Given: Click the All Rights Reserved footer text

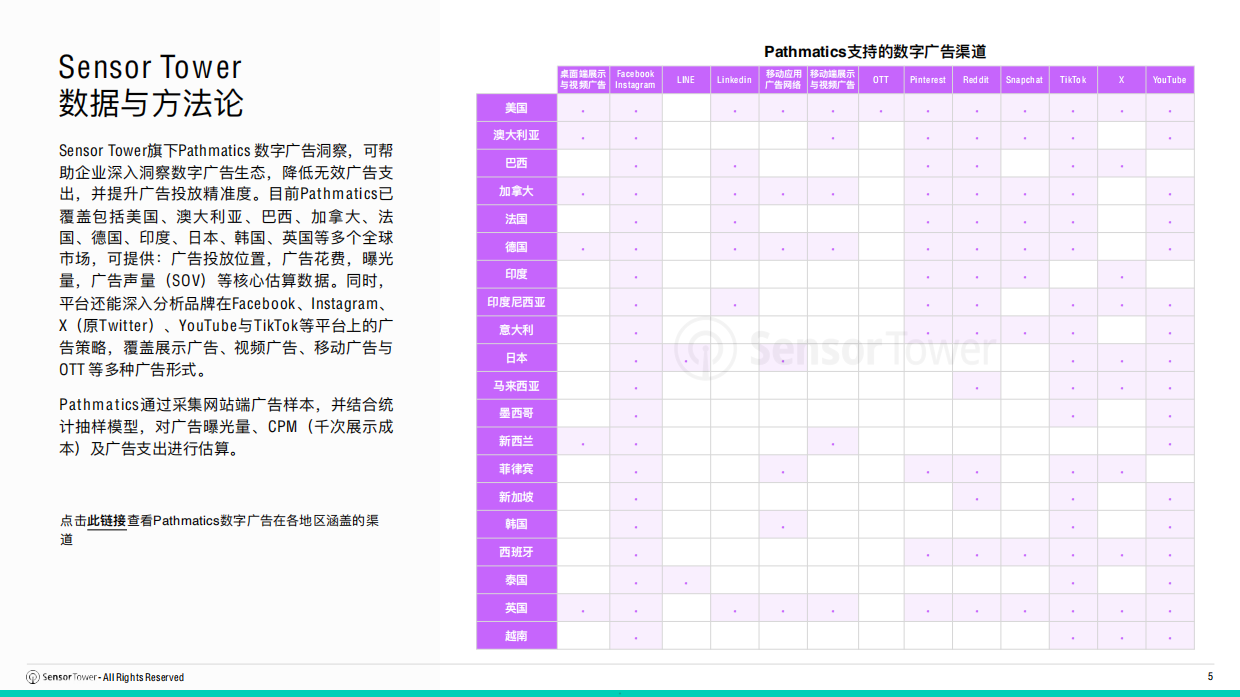Looking at the screenshot, I should tap(143, 677).
